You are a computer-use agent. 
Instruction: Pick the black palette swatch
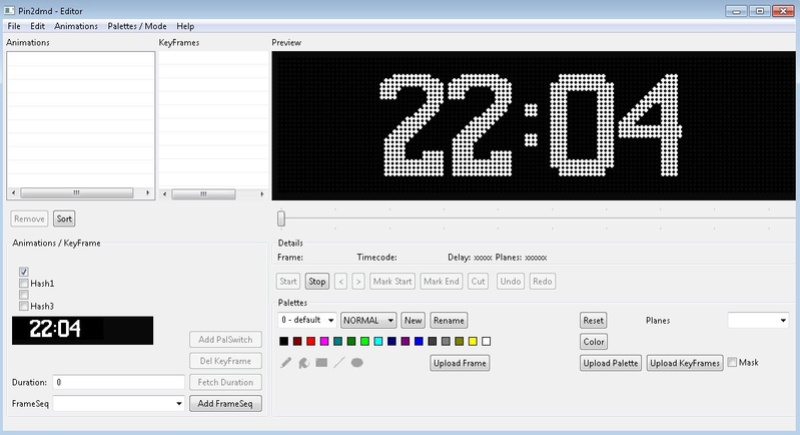coord(284,341)
